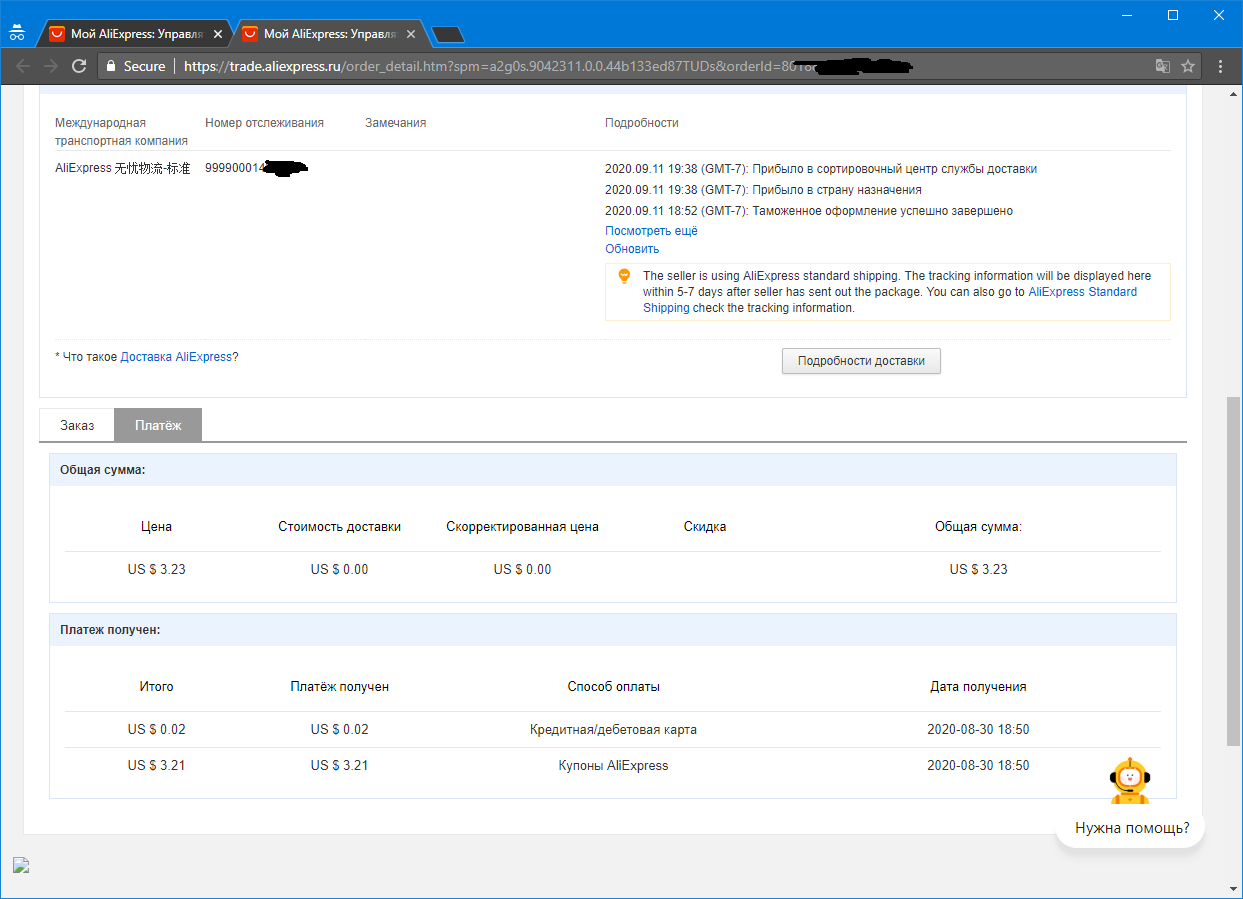The image size is (1243, 899).
Task: Click the scrollbar down arrow
Action: (1233, 889)
